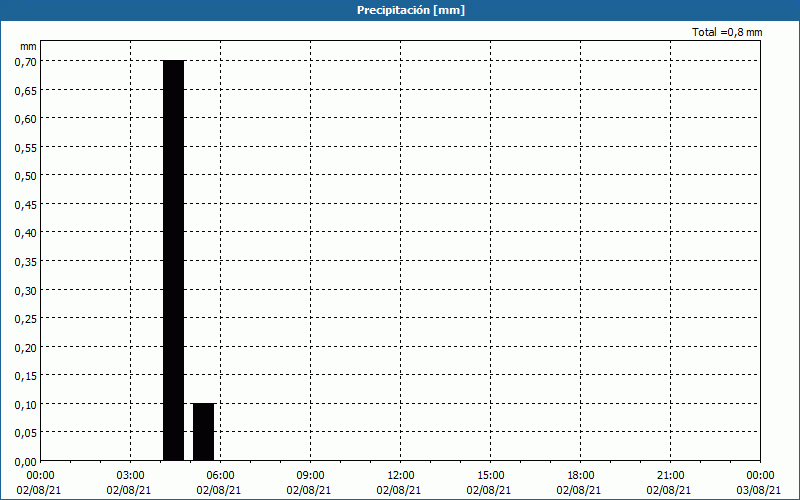Select y-axis value 0,20
The image size is (800, 500).
(26, 347)
